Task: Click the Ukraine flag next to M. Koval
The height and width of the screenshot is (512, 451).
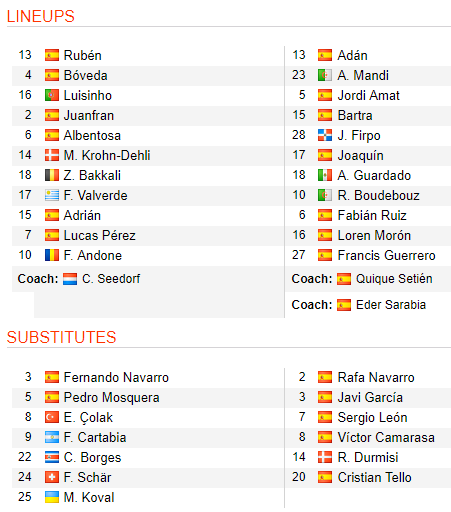Action: pos(52,497)
